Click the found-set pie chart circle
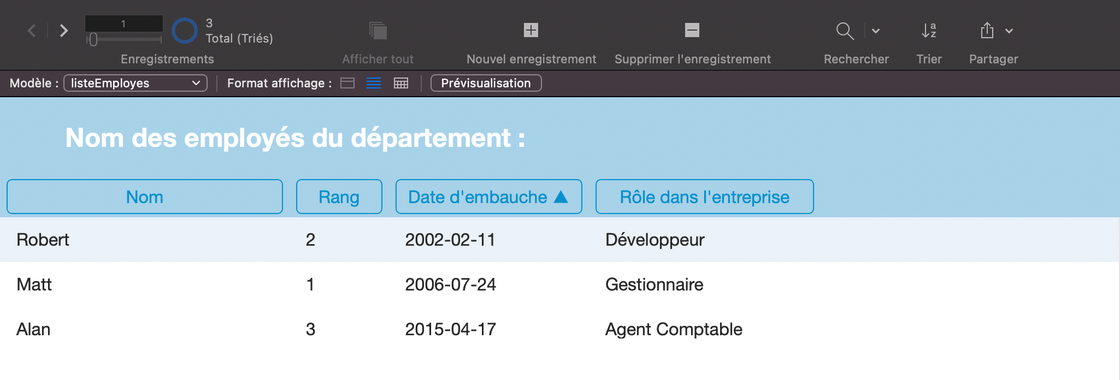The height and width of the screenshot is (380, 1120). click(x=184, y=31)
